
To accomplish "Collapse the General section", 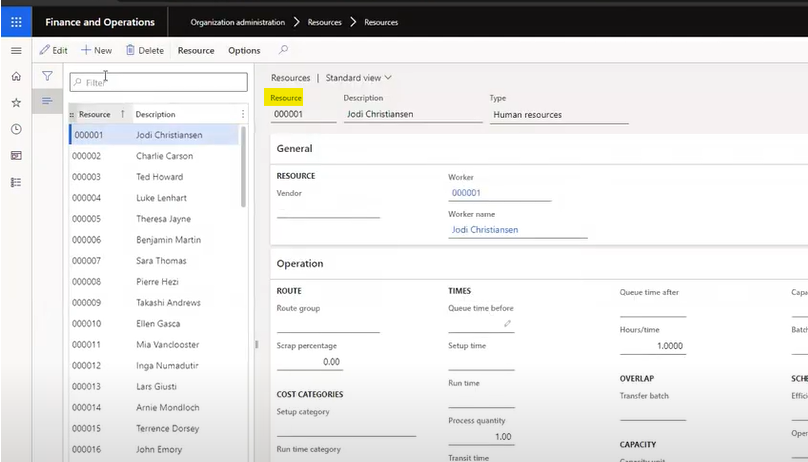I will (294, 148).
